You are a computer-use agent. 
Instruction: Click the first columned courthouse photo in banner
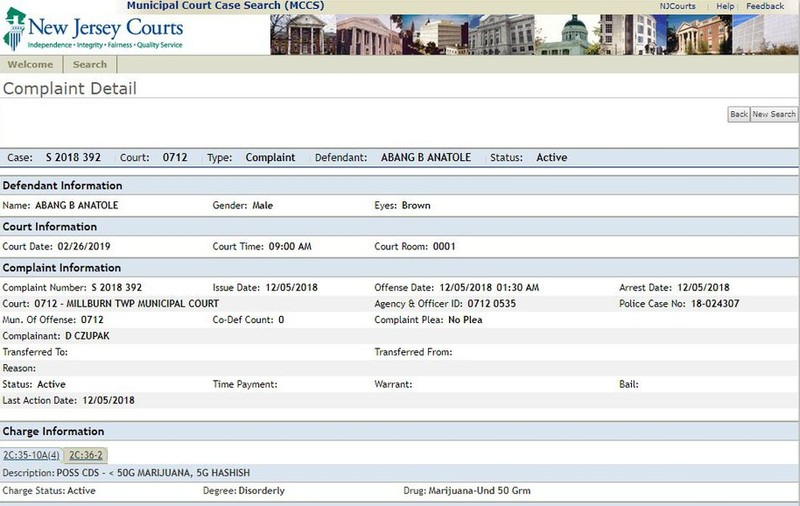303,35
